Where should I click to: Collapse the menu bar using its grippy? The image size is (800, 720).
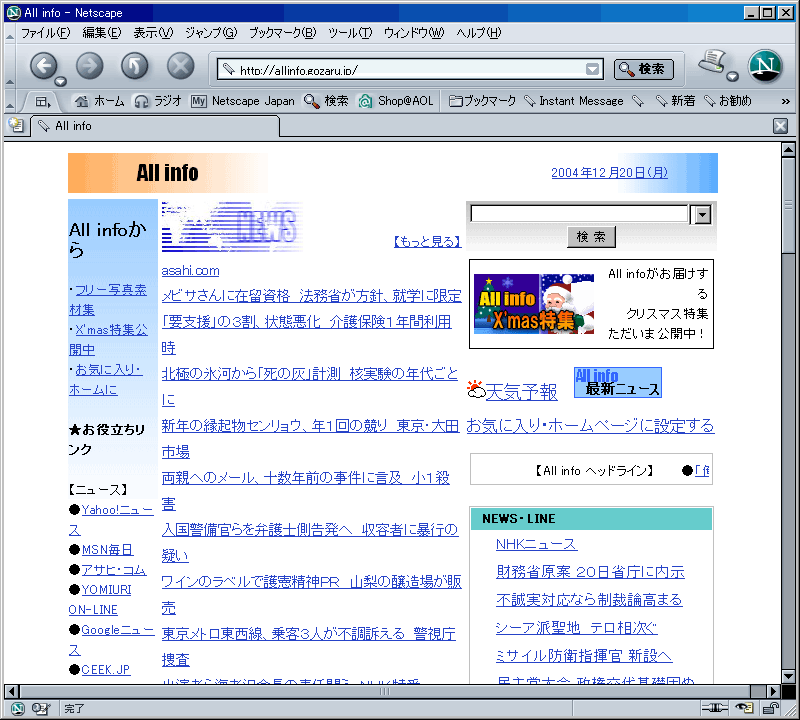[x=10, y=34]
